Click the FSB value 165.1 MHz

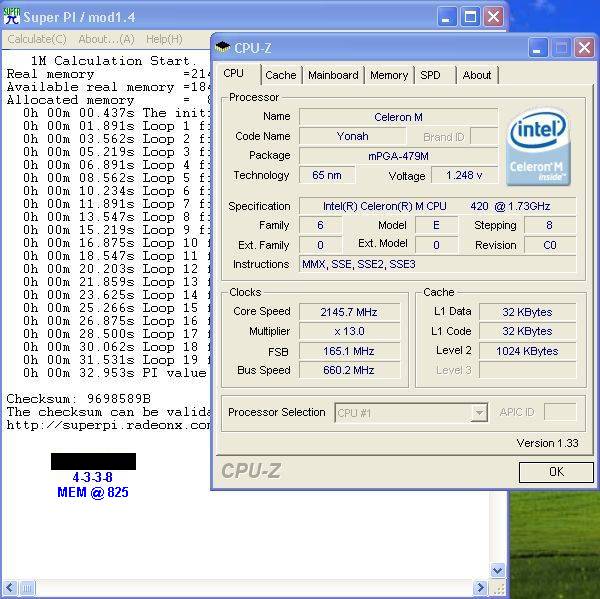point(349,351)
